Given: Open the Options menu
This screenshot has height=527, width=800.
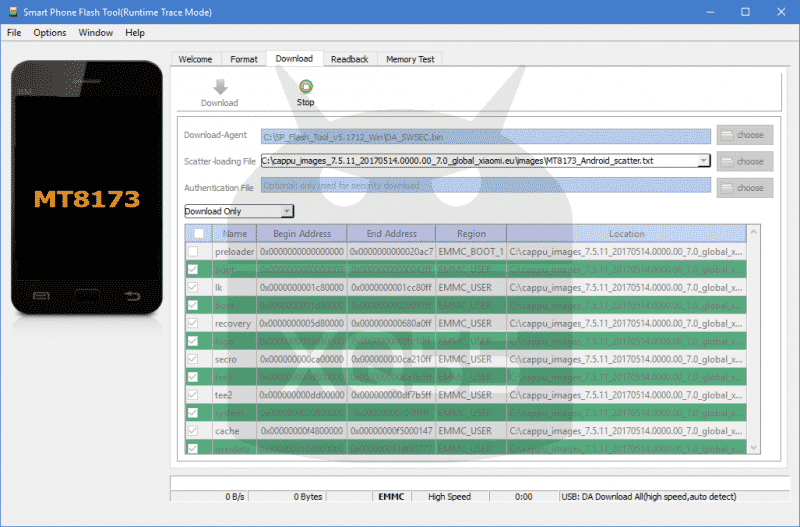Looking at the screenshot, I should point(49,33).
